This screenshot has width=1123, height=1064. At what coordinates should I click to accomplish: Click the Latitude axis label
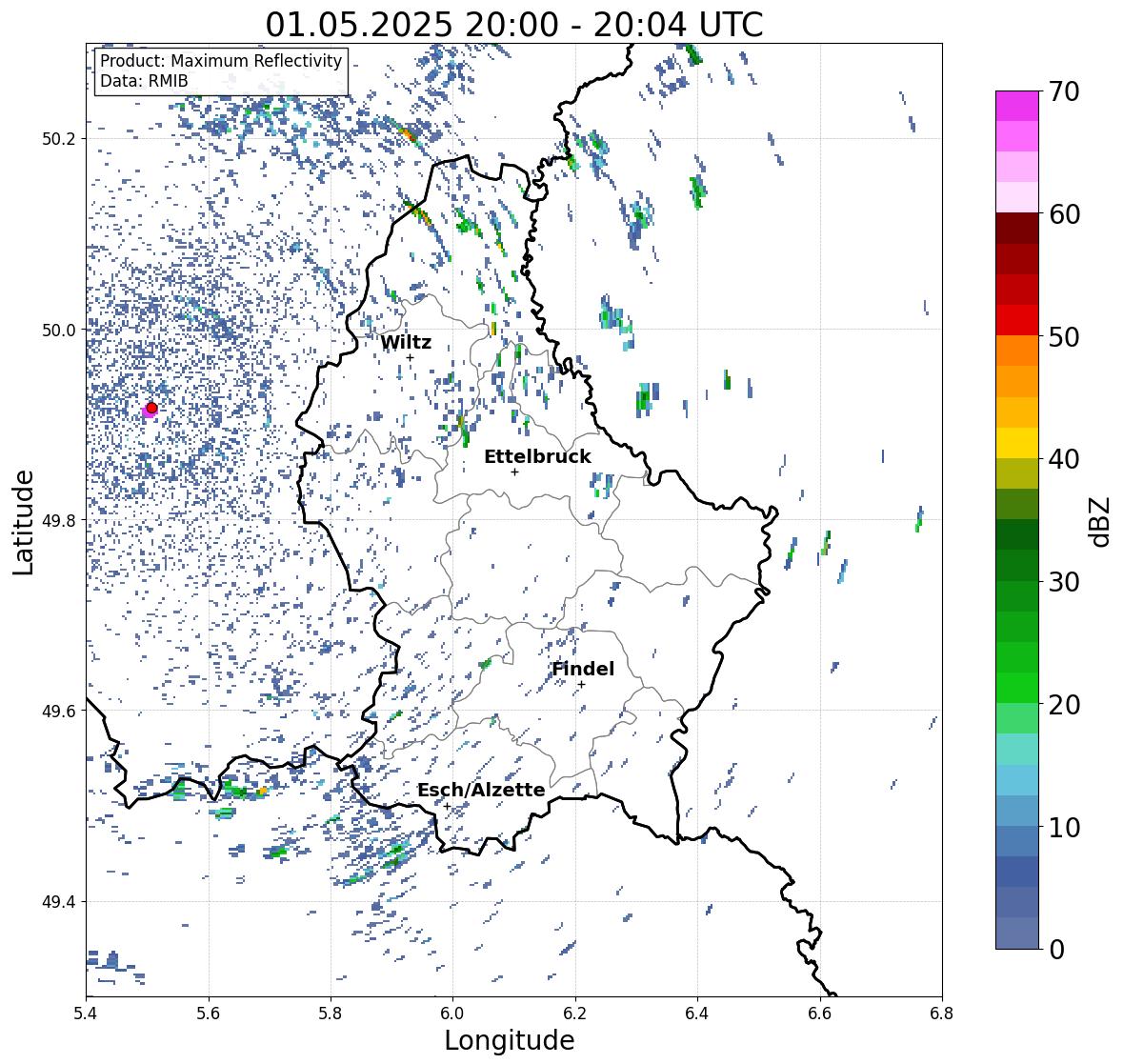point(24,522)
